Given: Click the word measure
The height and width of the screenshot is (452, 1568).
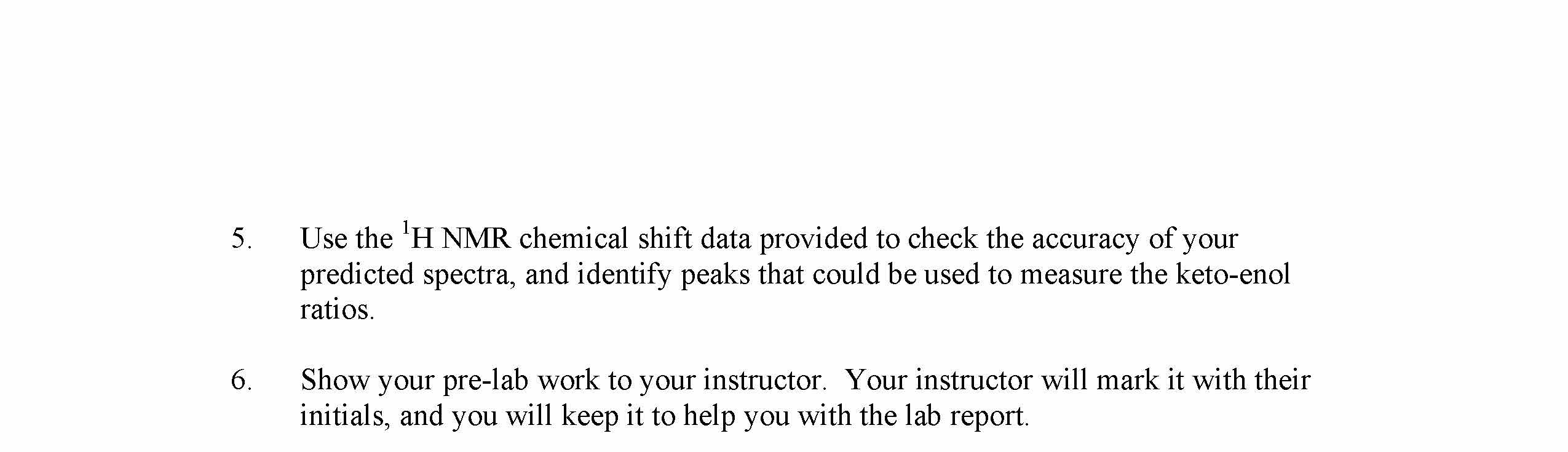Looking at the screenshot, I should 1071,275.
